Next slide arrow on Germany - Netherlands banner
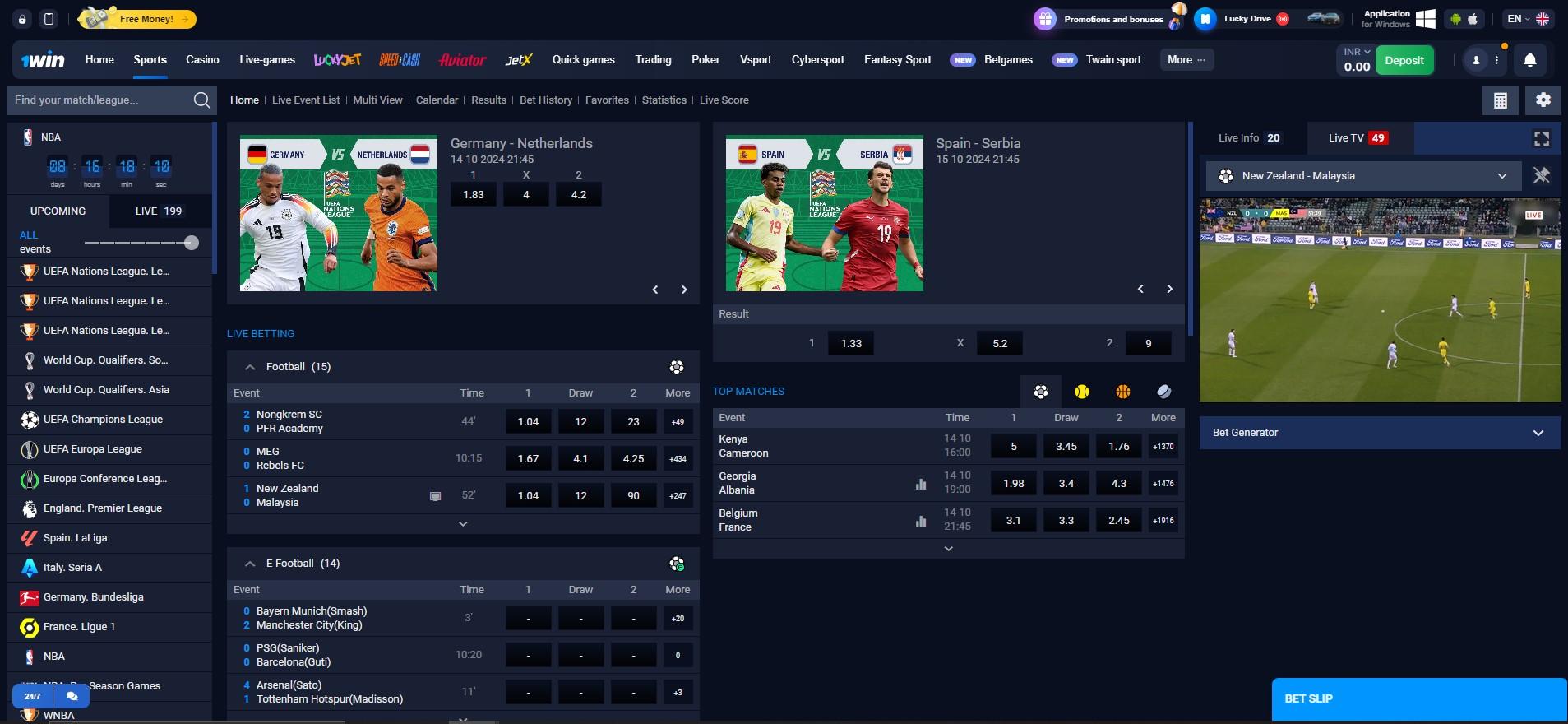The image size is (1568, 724). [684, 290]
